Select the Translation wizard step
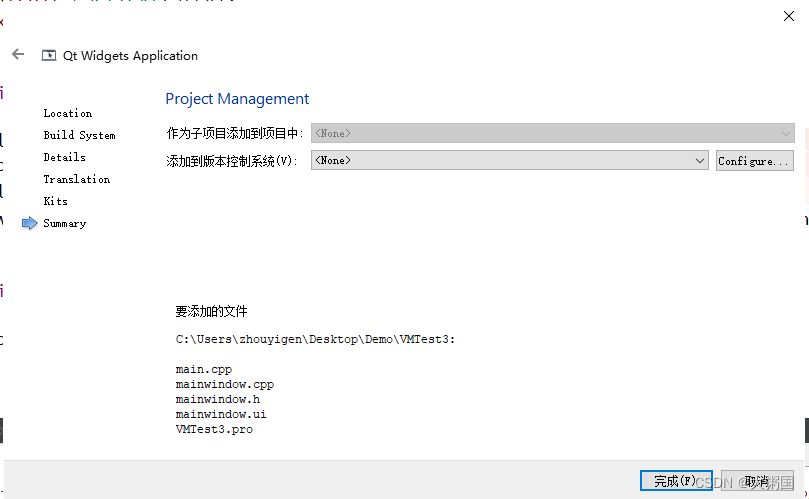809x499 pixels. [77, 179]
